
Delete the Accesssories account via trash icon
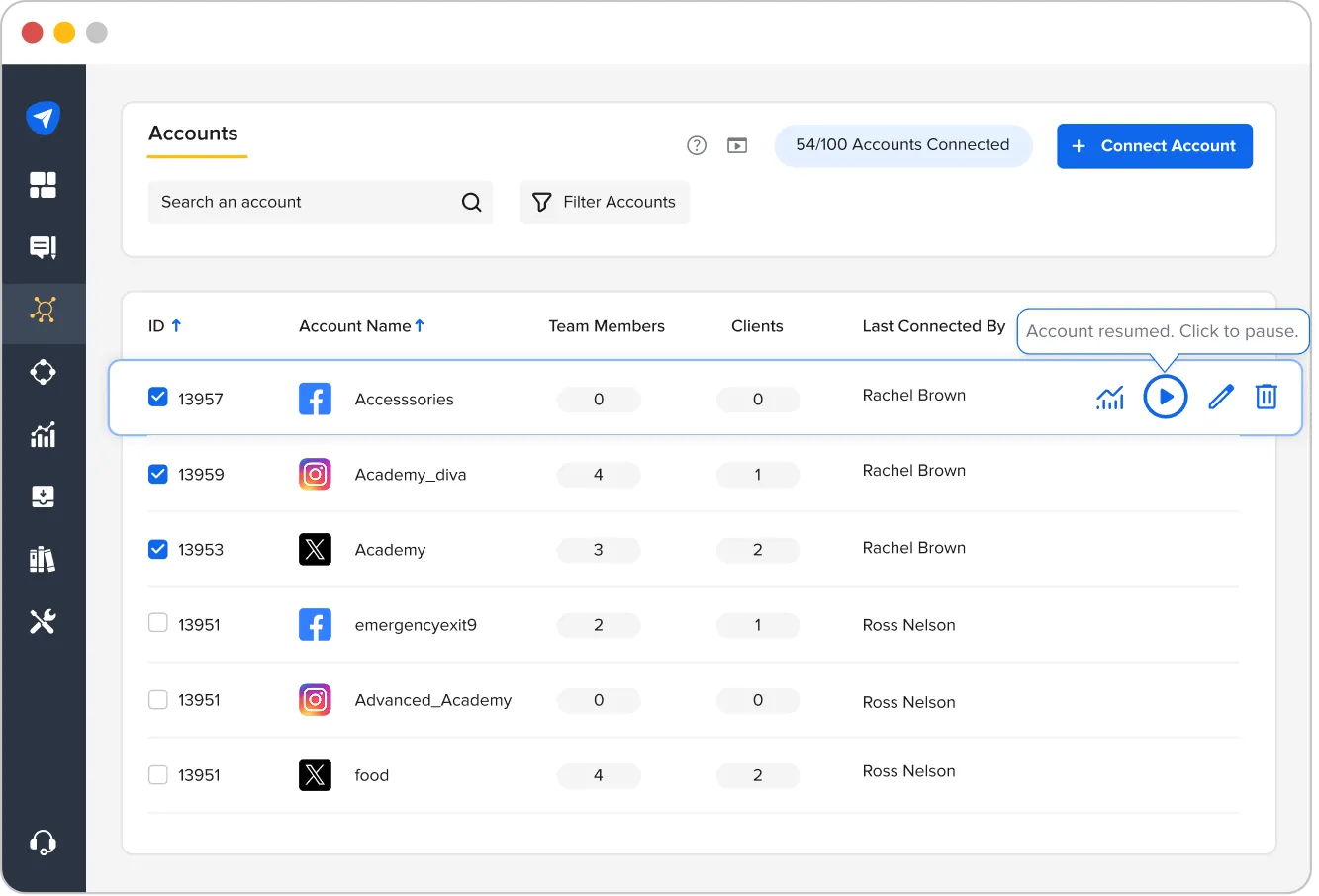[1267, 397]
